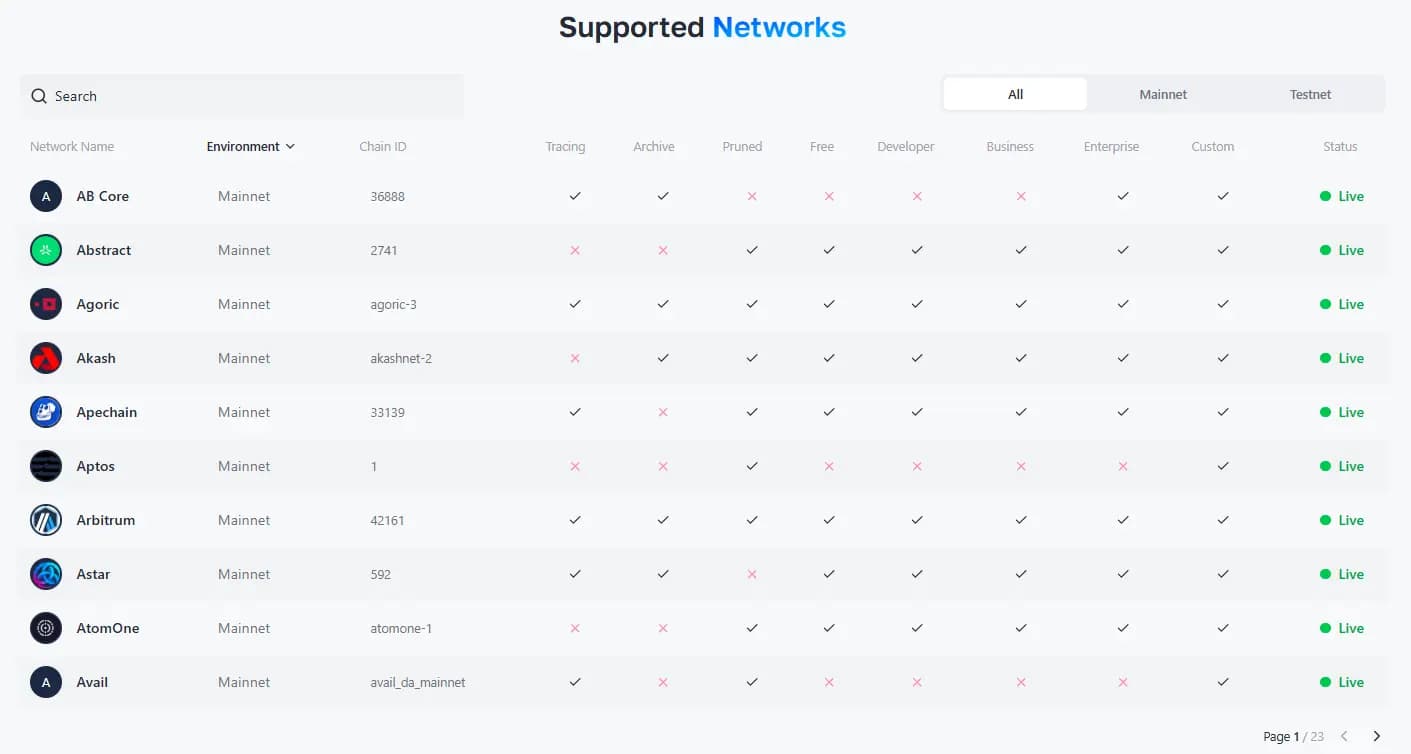Switch to the Mainnet tab
Image resolution: width=1411 pixels, height=754 pixels.
[1162, 93]
